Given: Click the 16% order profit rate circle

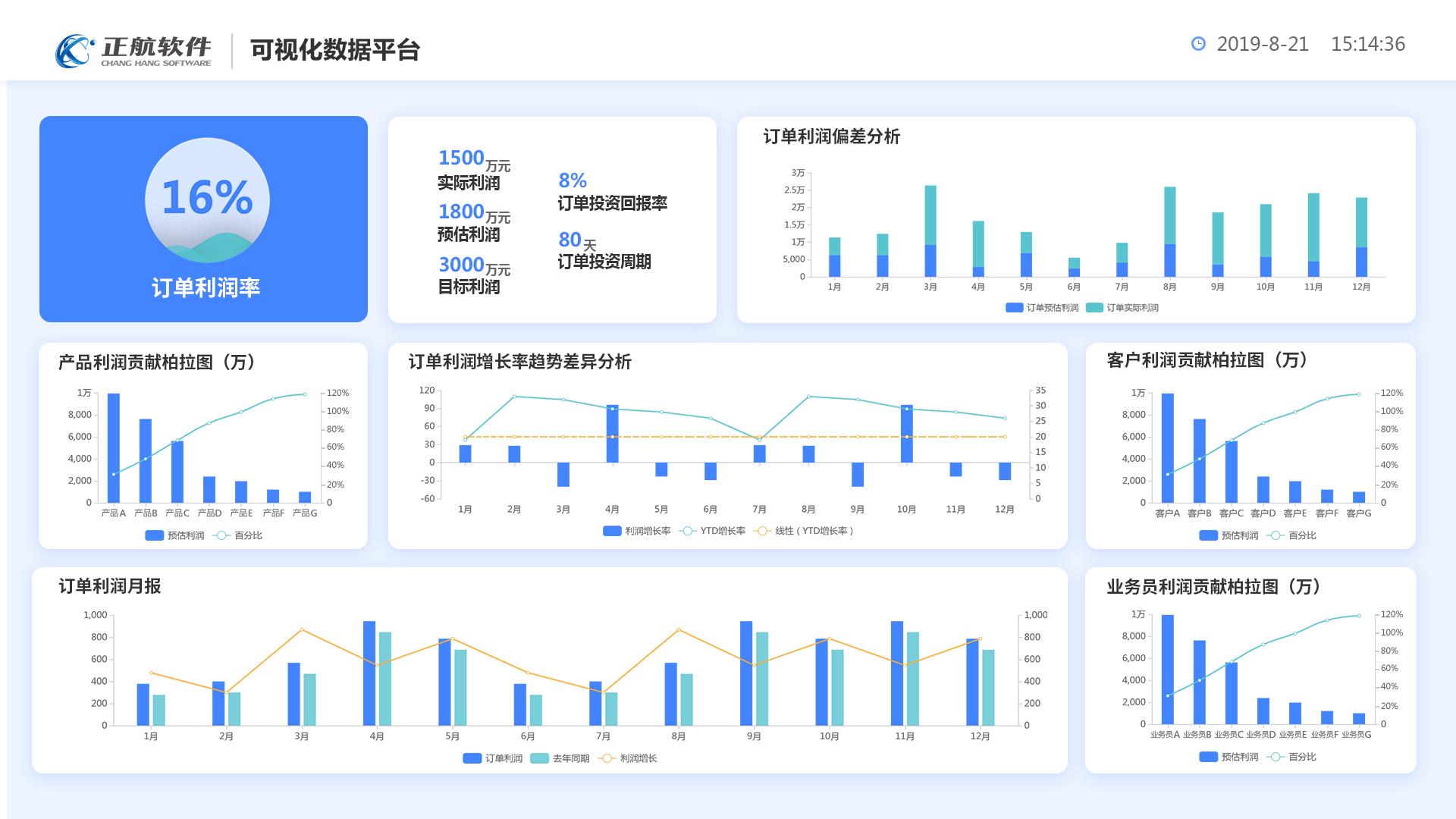Looking at the screenshot, I should (x=207, y=199).
